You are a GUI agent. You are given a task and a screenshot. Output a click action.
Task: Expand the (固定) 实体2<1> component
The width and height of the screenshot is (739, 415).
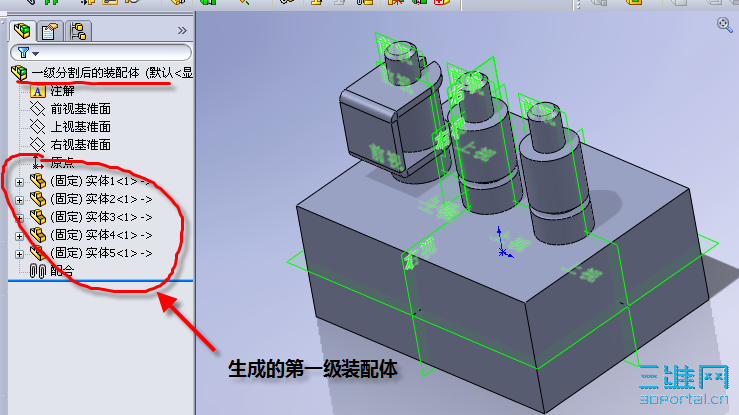(19, 200)
